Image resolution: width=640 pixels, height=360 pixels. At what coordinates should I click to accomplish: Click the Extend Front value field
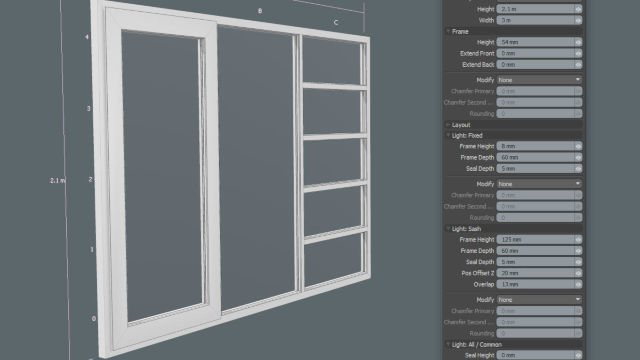tap(539, 53)
